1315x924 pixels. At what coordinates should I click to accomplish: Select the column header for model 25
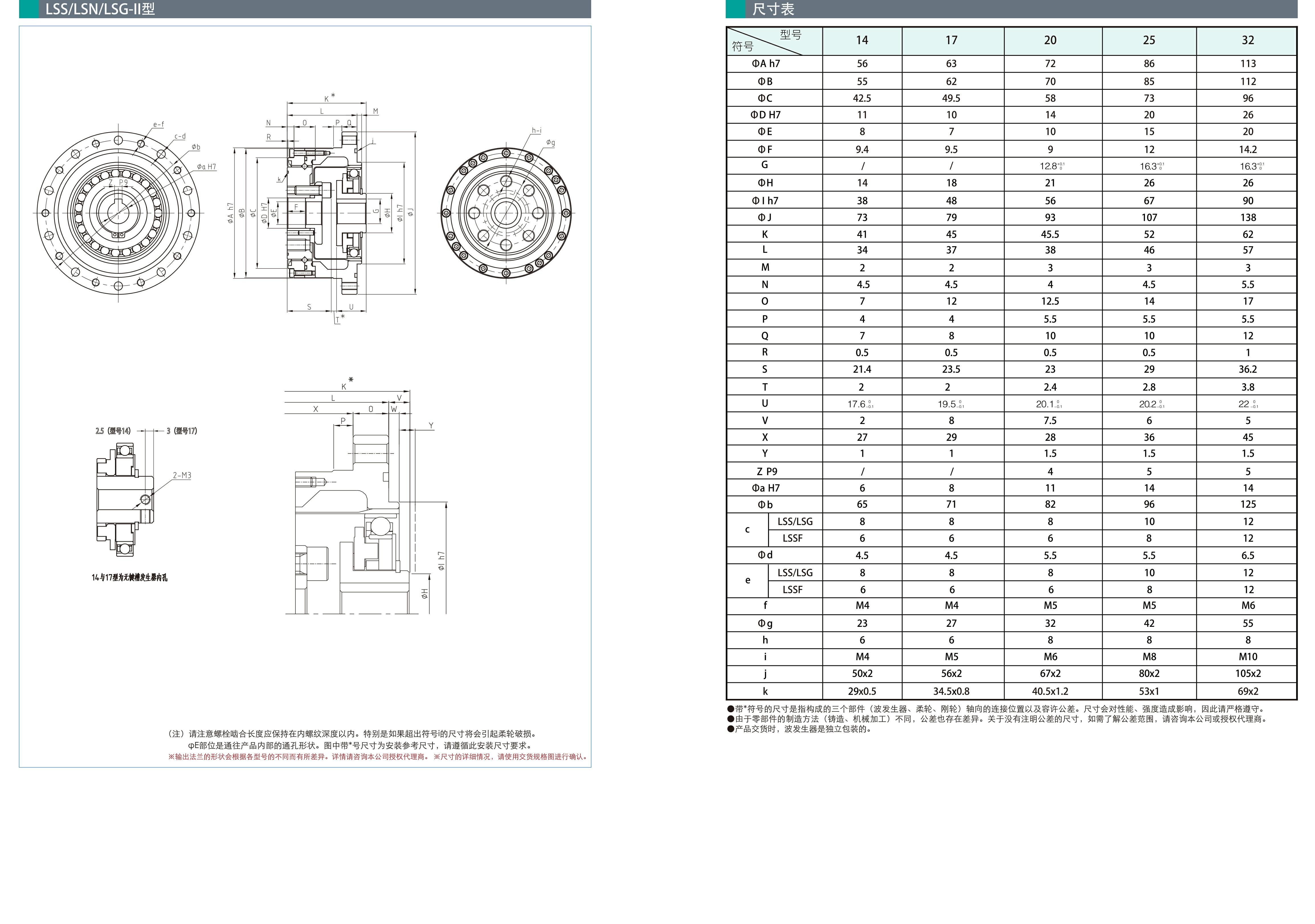1149,41
